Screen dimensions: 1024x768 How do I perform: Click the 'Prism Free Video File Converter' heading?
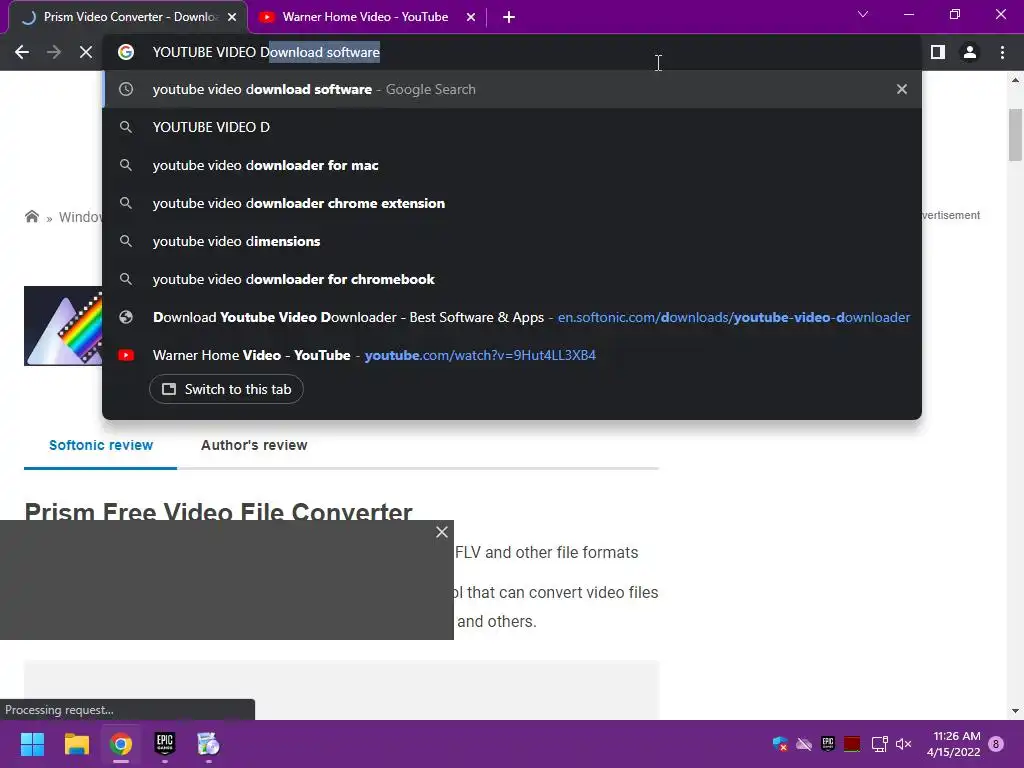(218, 511)
